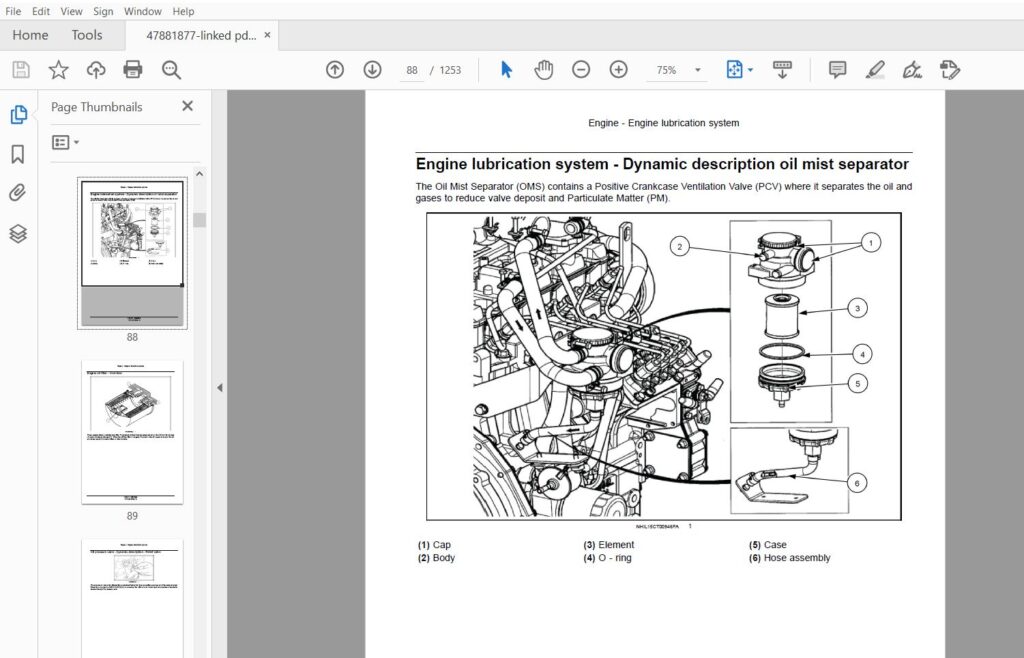
Task: Click total page count 1253
Action: pos(450,70)
